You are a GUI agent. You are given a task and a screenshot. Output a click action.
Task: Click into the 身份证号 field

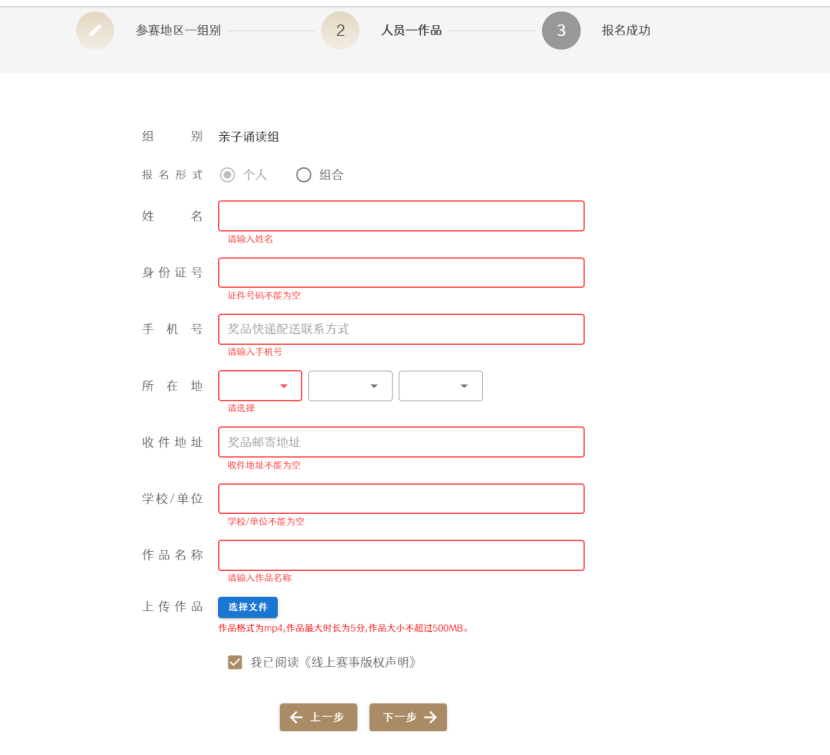pyautogui.click(x=401, y=273)
